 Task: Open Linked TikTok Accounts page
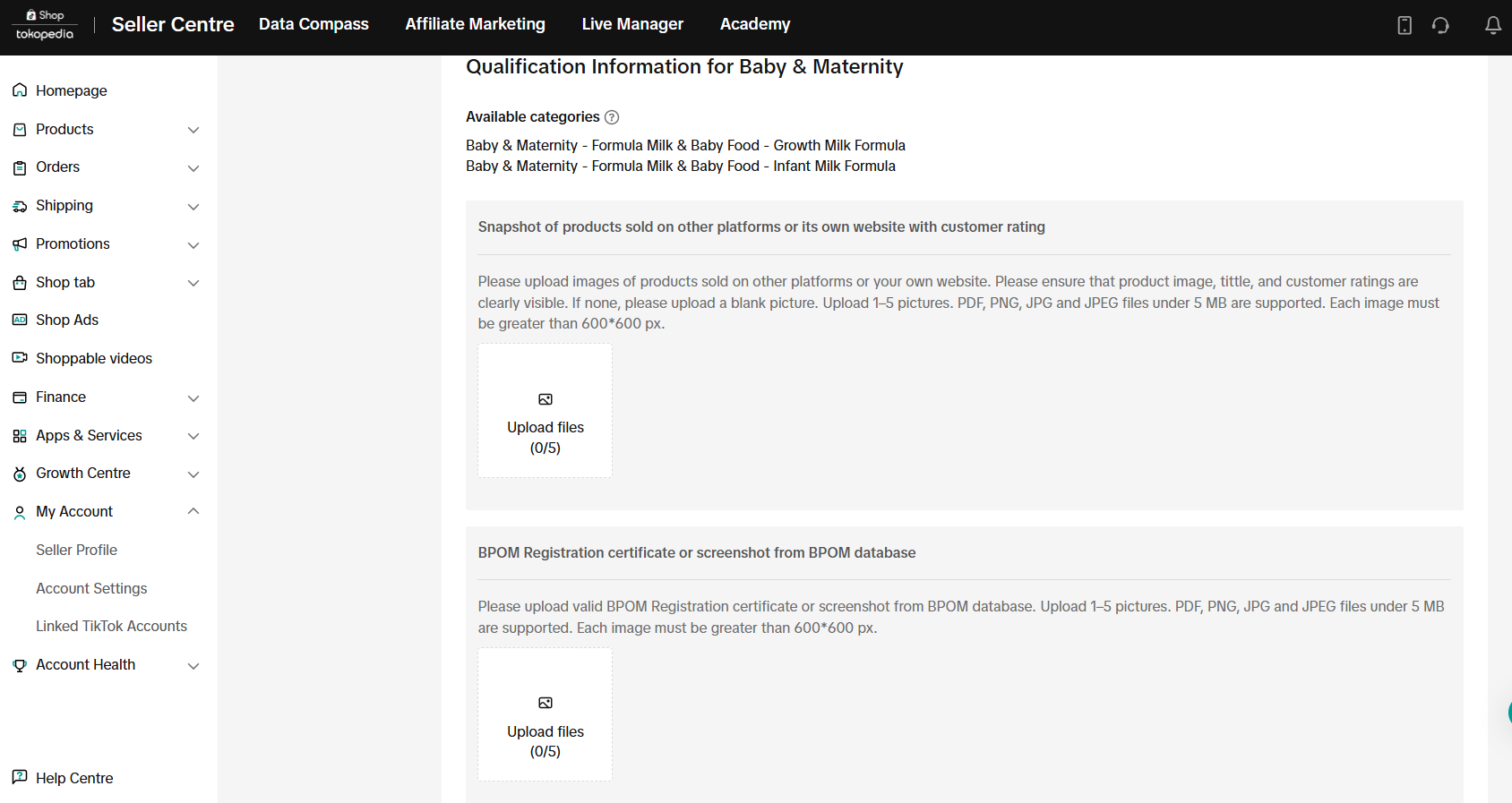click(x=111, y=626)
